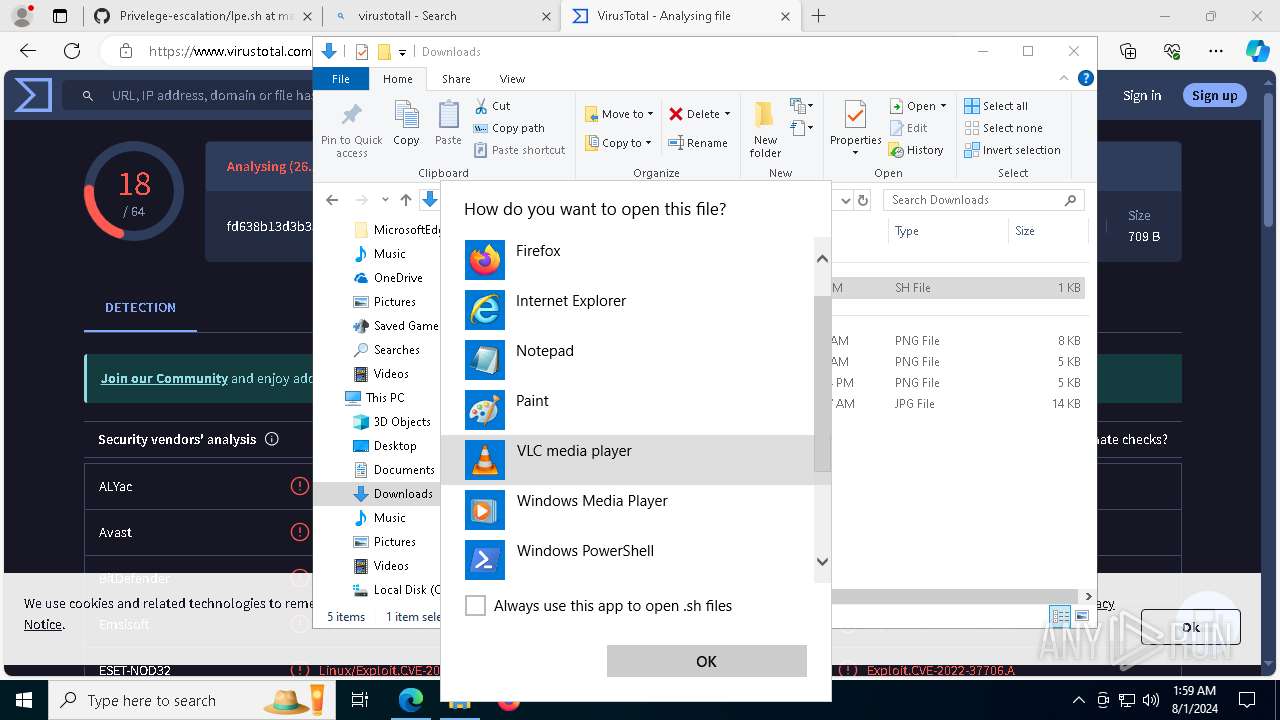Click the Copy ribbon button

406,124
